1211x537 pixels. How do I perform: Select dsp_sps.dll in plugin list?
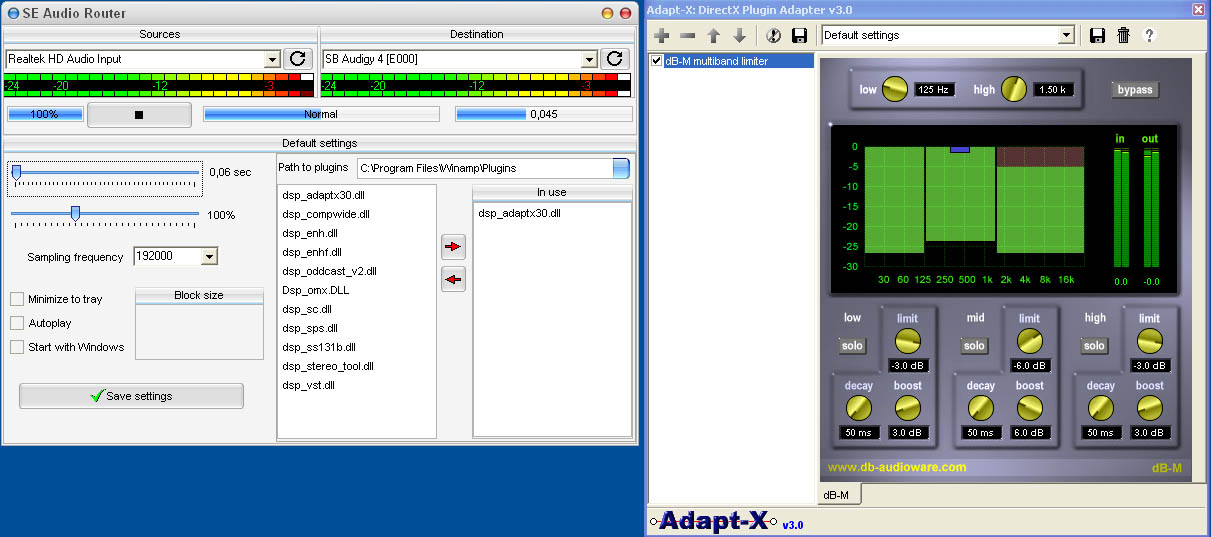310,328
